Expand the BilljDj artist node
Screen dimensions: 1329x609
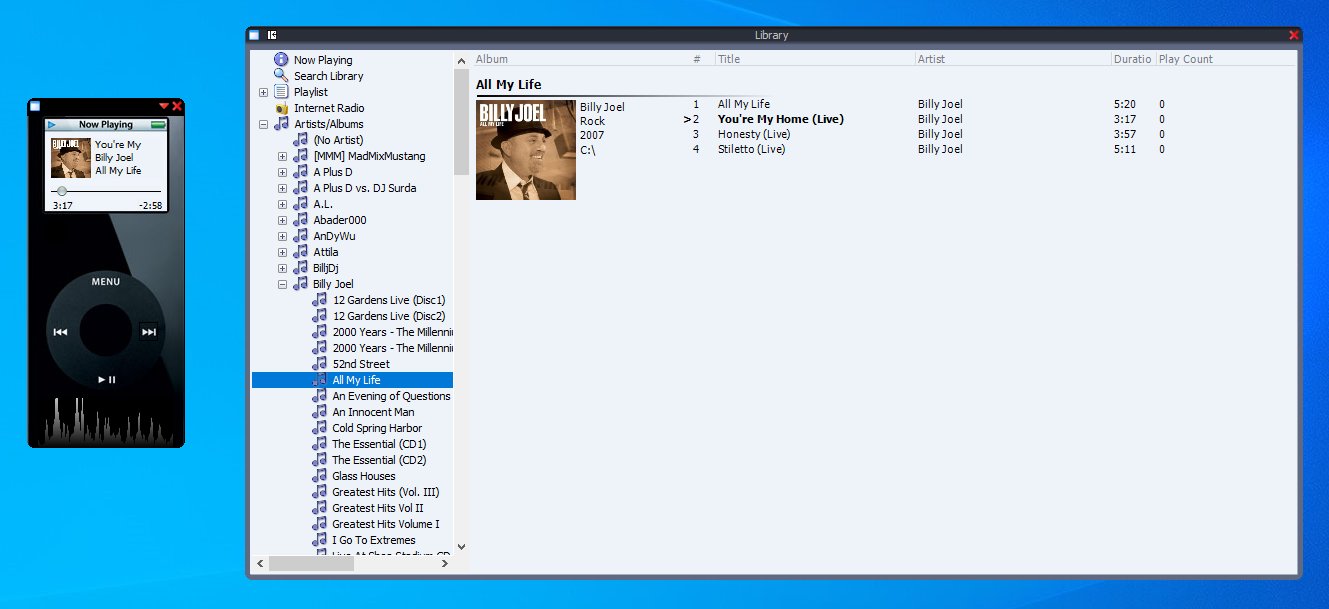(x=282, y=268)
